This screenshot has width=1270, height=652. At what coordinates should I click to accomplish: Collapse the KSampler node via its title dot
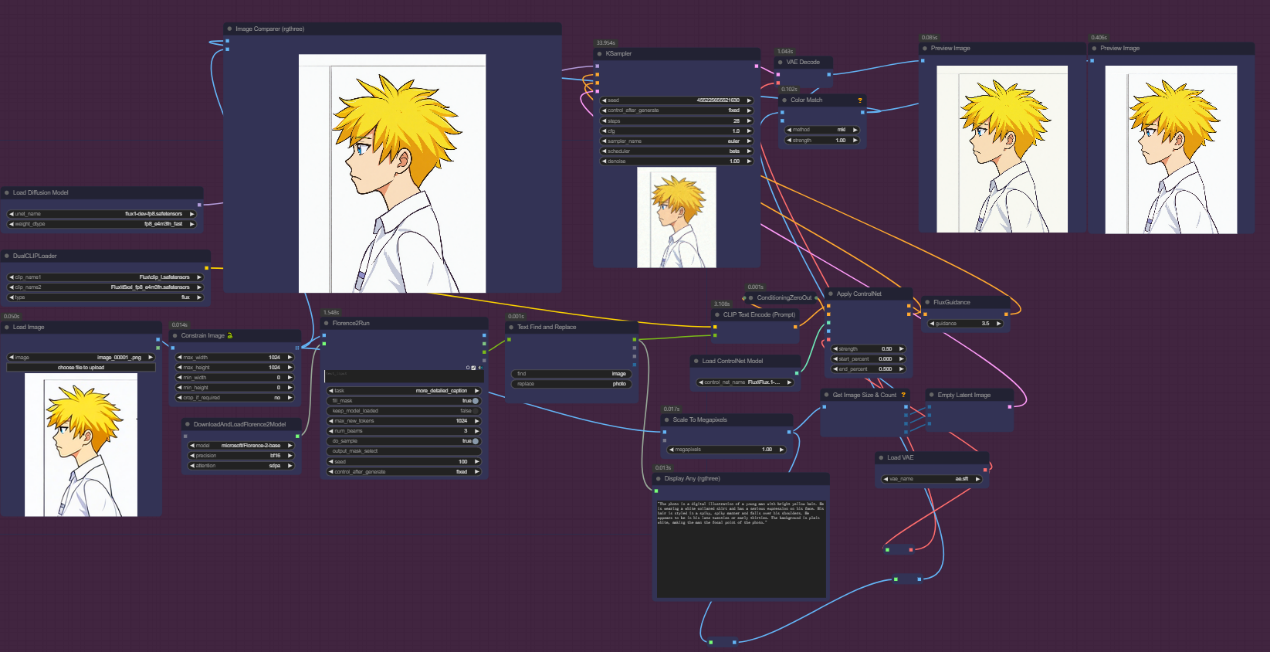(600, 54)
